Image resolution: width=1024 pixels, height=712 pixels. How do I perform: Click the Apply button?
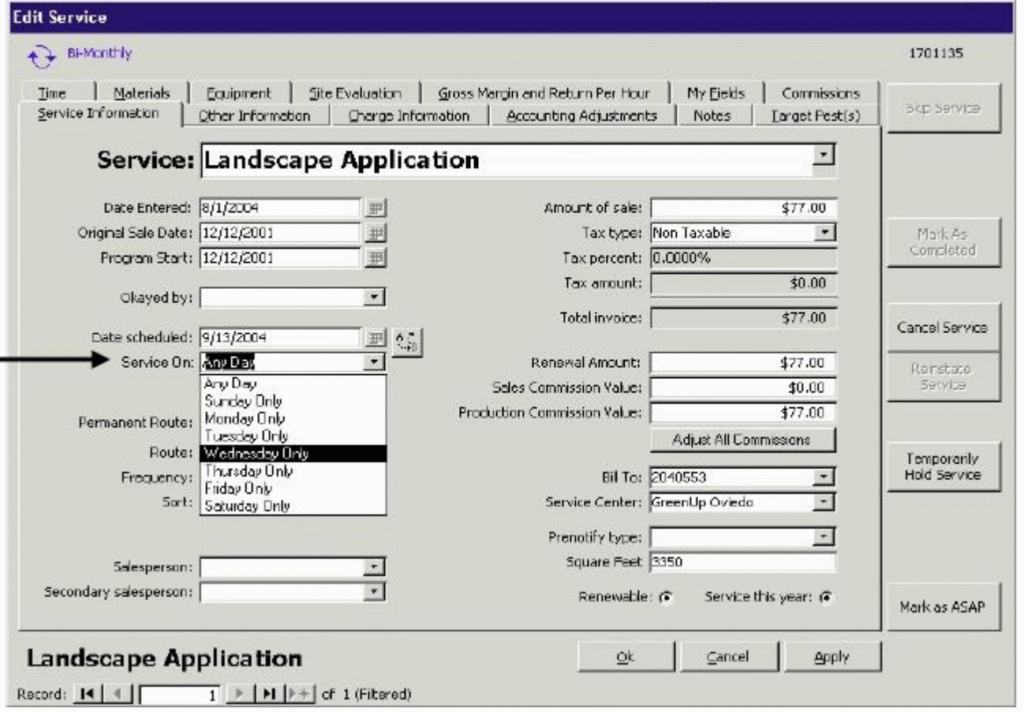pyautogui.click(x=832, y=657)
